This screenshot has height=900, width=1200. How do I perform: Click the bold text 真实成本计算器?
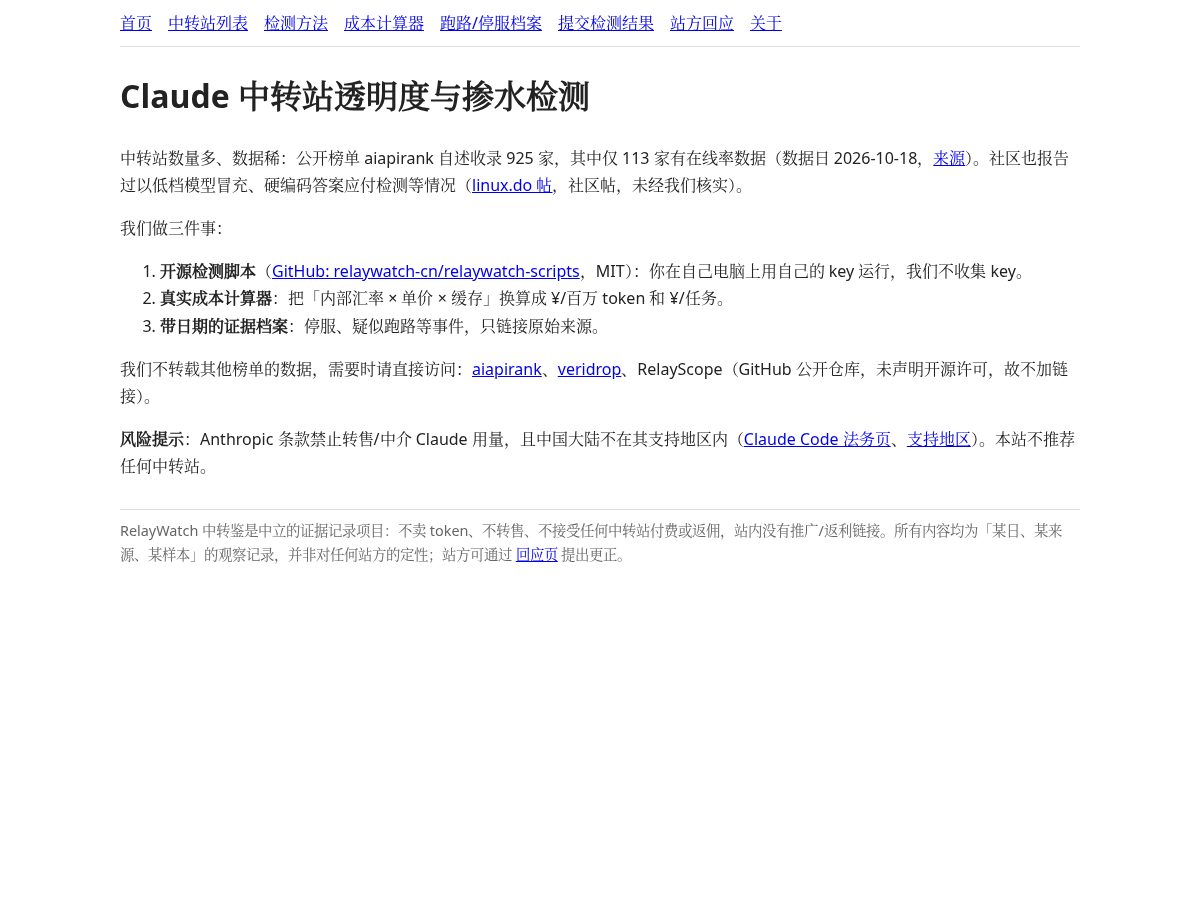click(216, 298)
